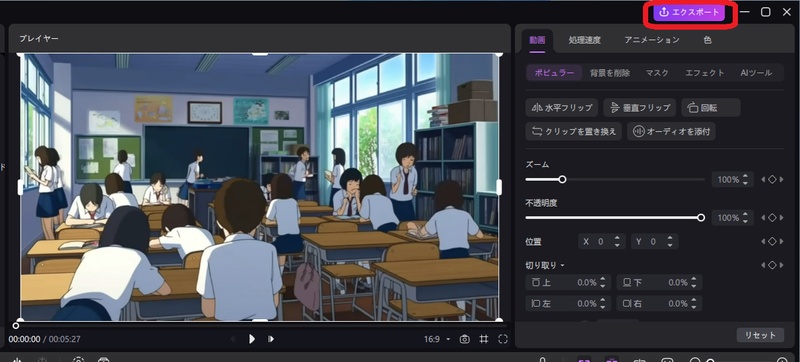The width and height of the screenshot is (800, 362).
Task: Click the player scrubber playhead marker
Action: 16,325
